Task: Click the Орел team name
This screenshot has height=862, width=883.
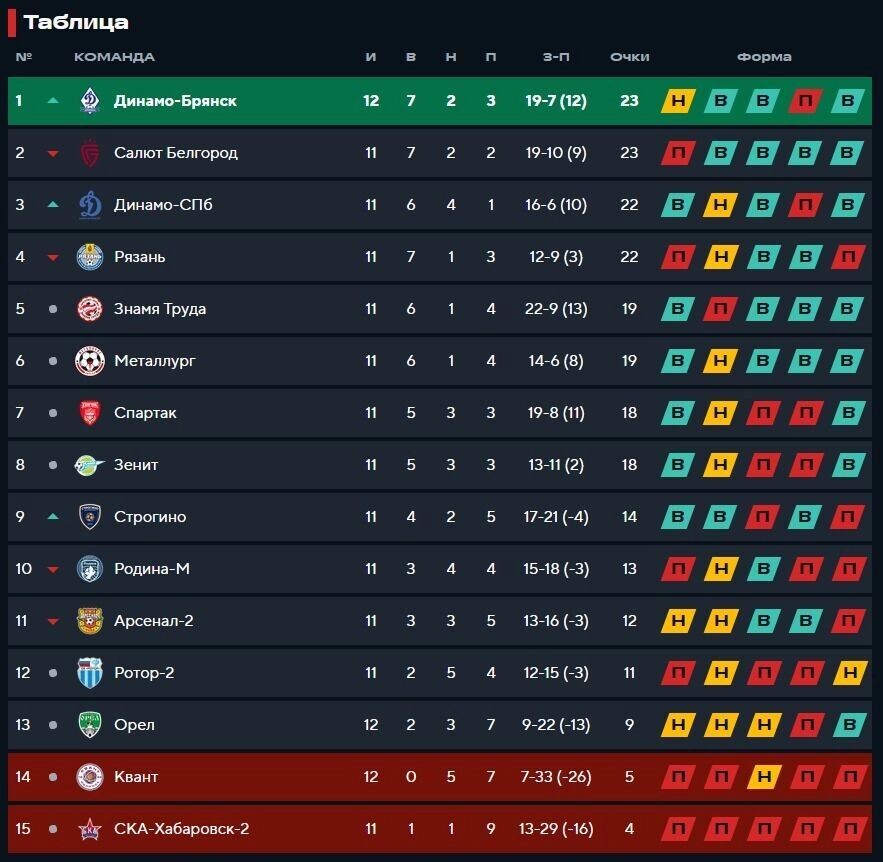Action: tap(134, 725)
